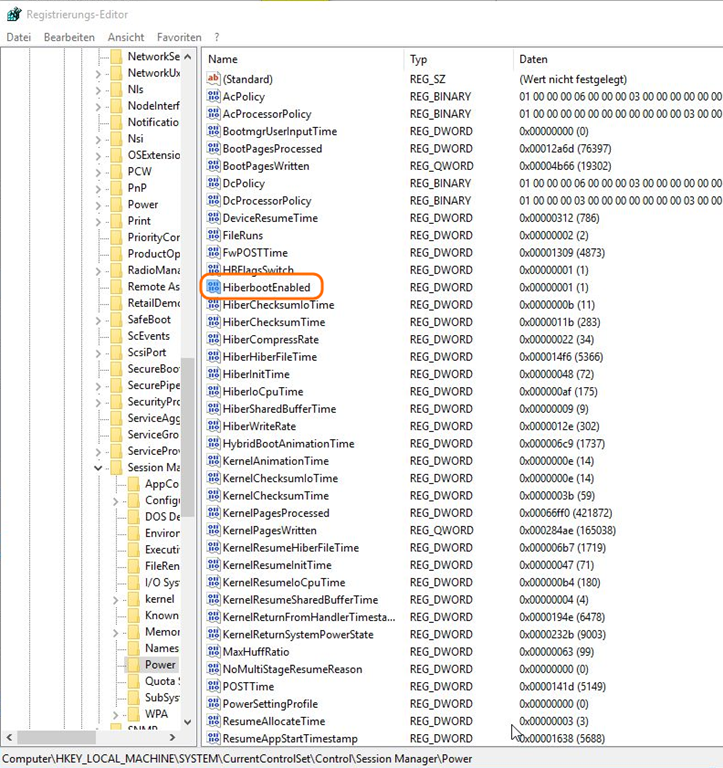Open the Favoriten menu
The height and width of the screenshot is (768, 723).
coord(179,37)
